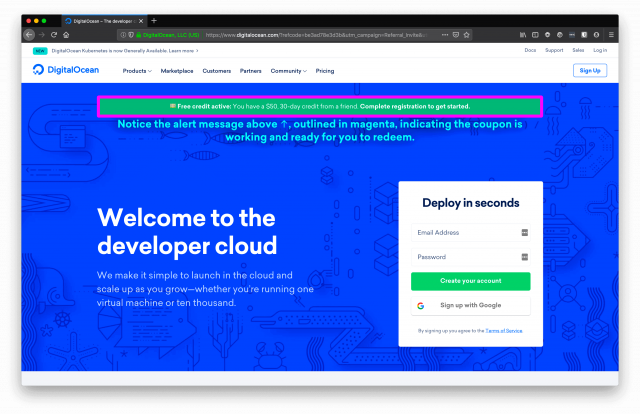The width and height of the screenshot is (640, 414).
Task: Click the password manager icon in Password field
Action: point(524,257)
